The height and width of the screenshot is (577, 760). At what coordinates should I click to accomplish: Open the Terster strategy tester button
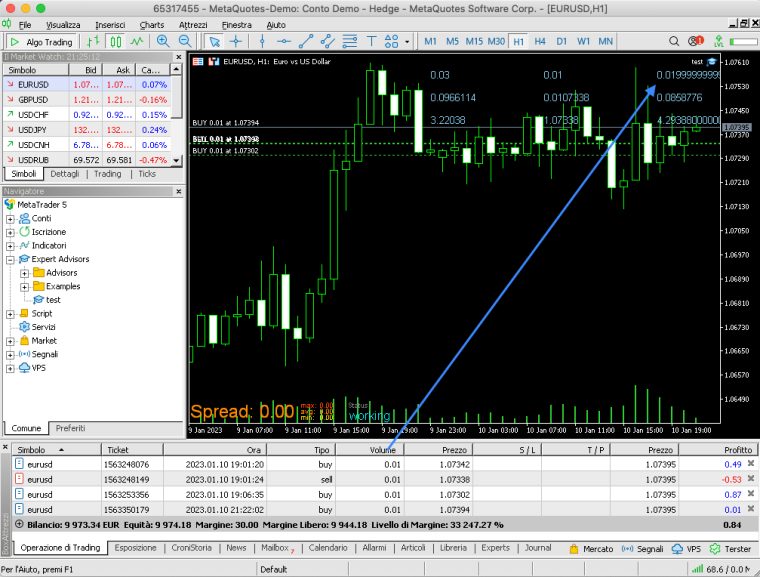pyautogui.click(x=730, y=548)
